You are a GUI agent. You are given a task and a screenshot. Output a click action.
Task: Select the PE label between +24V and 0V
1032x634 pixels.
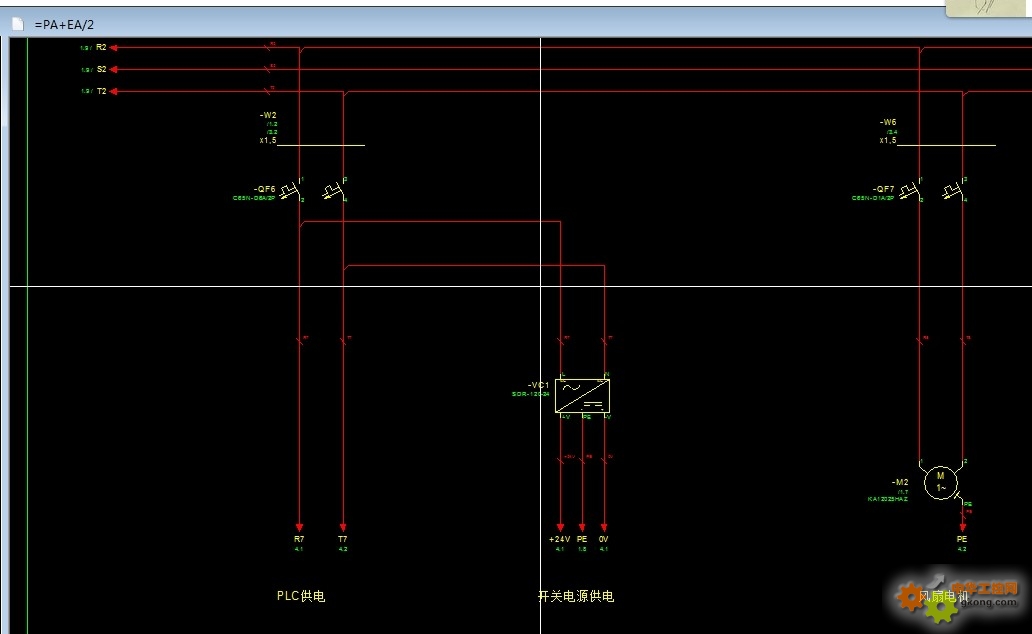(582, 539)
